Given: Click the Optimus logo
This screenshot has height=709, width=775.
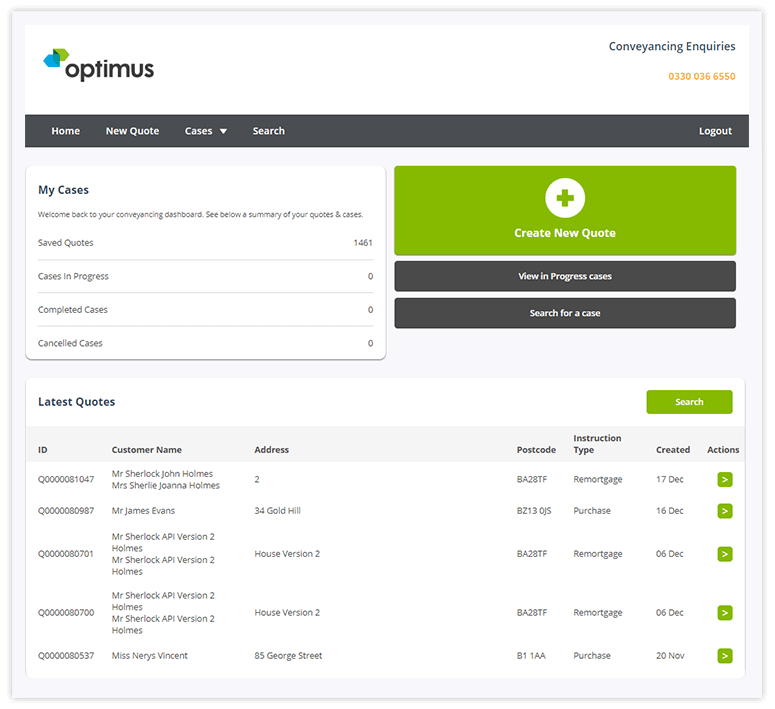Looking at the screenshot, I should pyautogui.click(x=98, y=65).
